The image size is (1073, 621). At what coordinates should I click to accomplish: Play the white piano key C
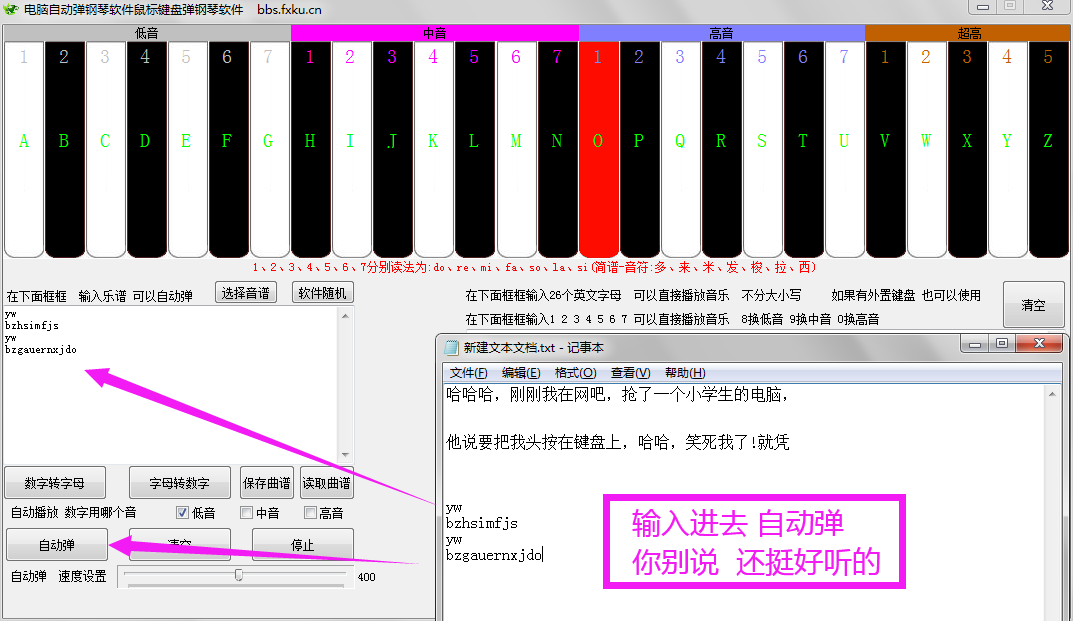[x=105, y=149]
